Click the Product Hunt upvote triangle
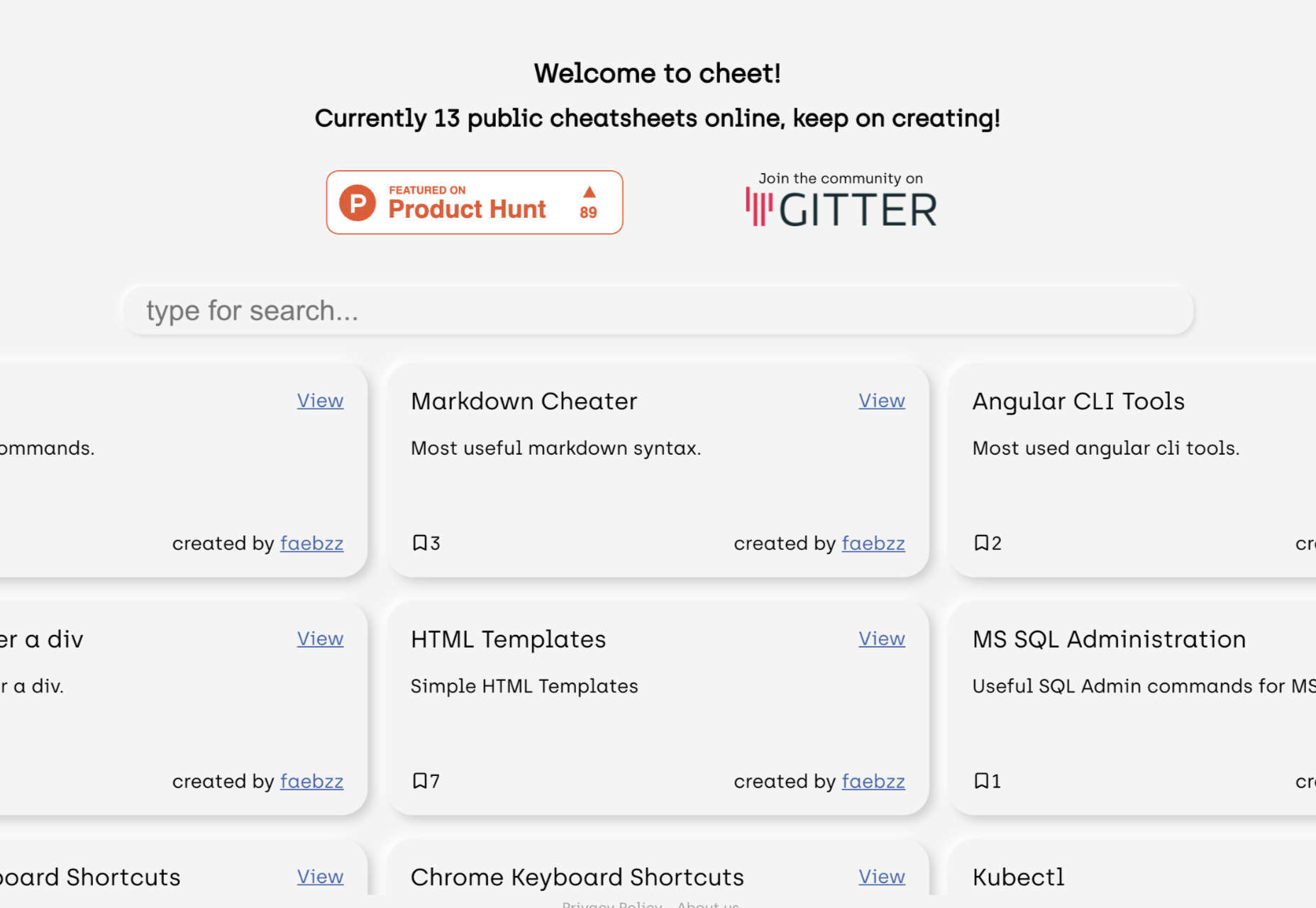 (x=589, y=192)
